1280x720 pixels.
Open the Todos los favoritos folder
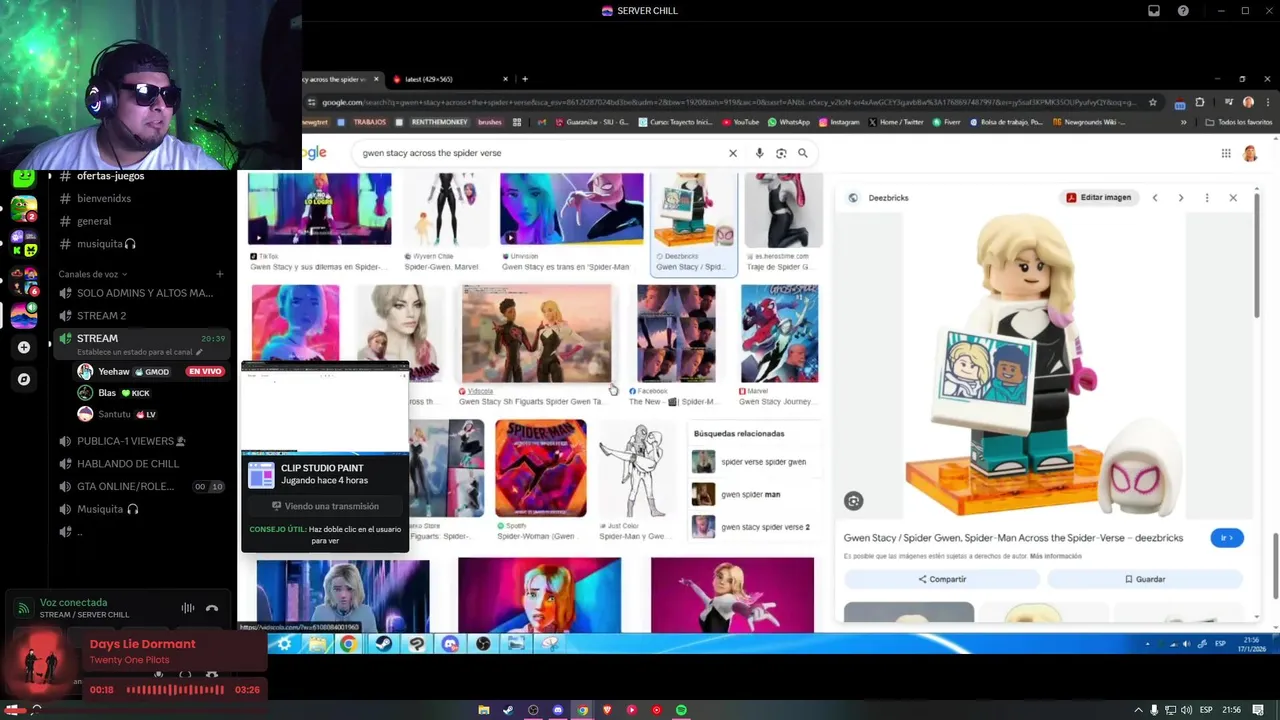coord(1239,122)
